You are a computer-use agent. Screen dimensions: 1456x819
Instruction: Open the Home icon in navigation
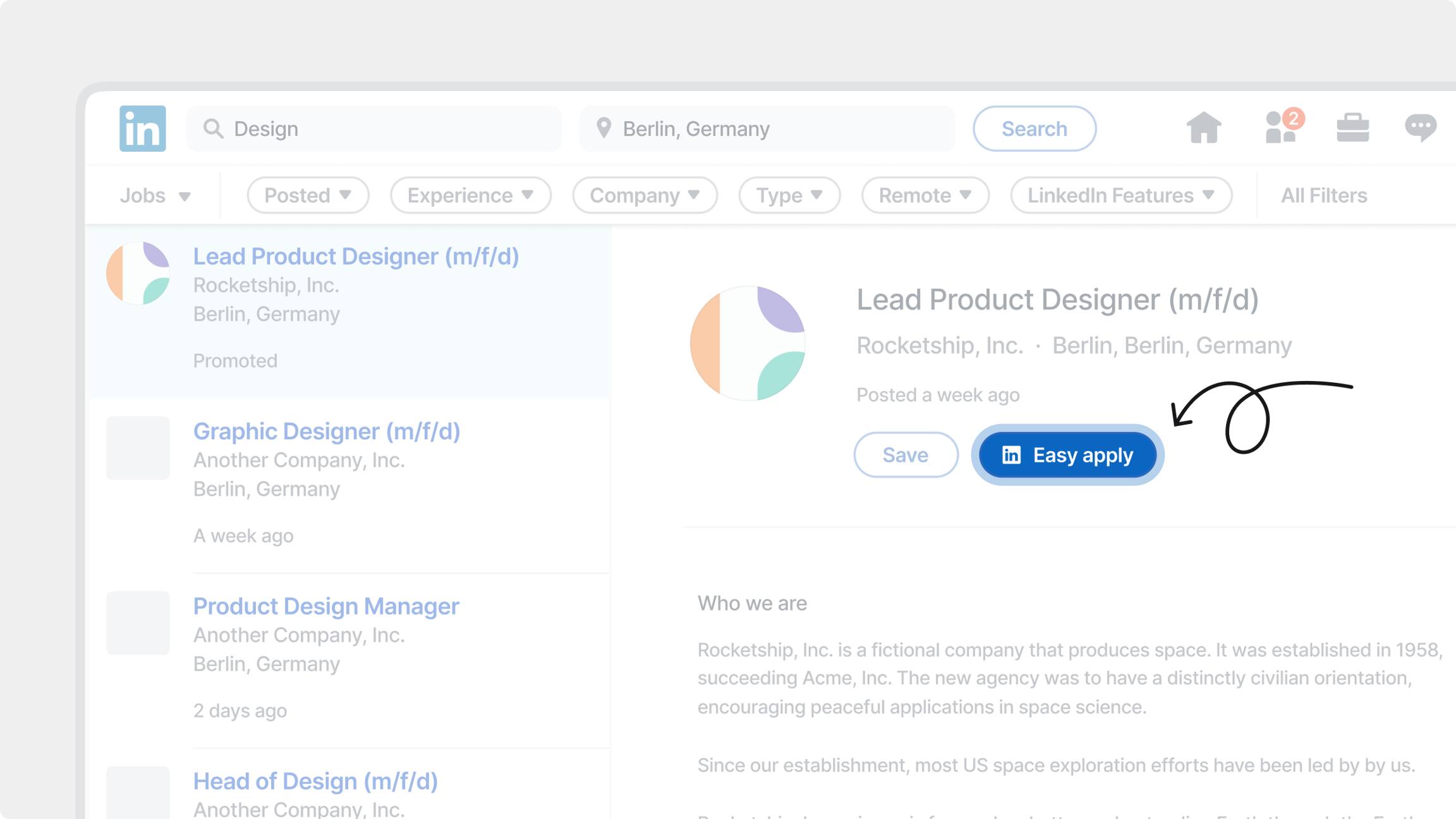coord(1203,128)
